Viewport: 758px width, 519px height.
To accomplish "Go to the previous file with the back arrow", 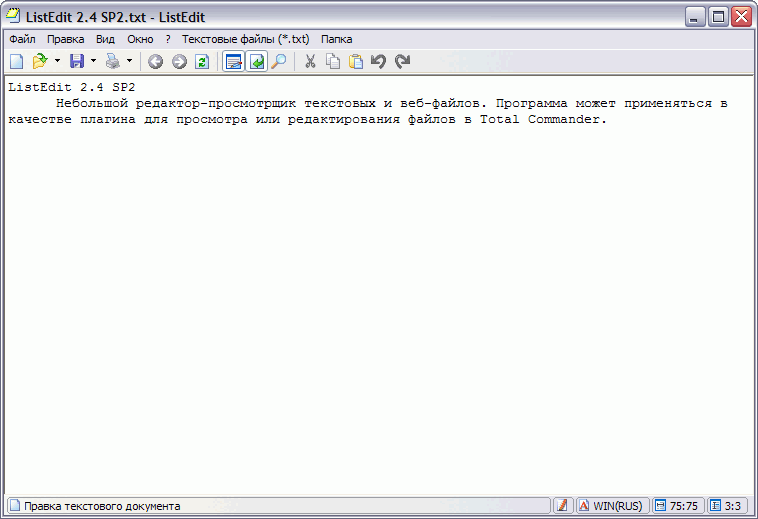I will coord(155,61).
